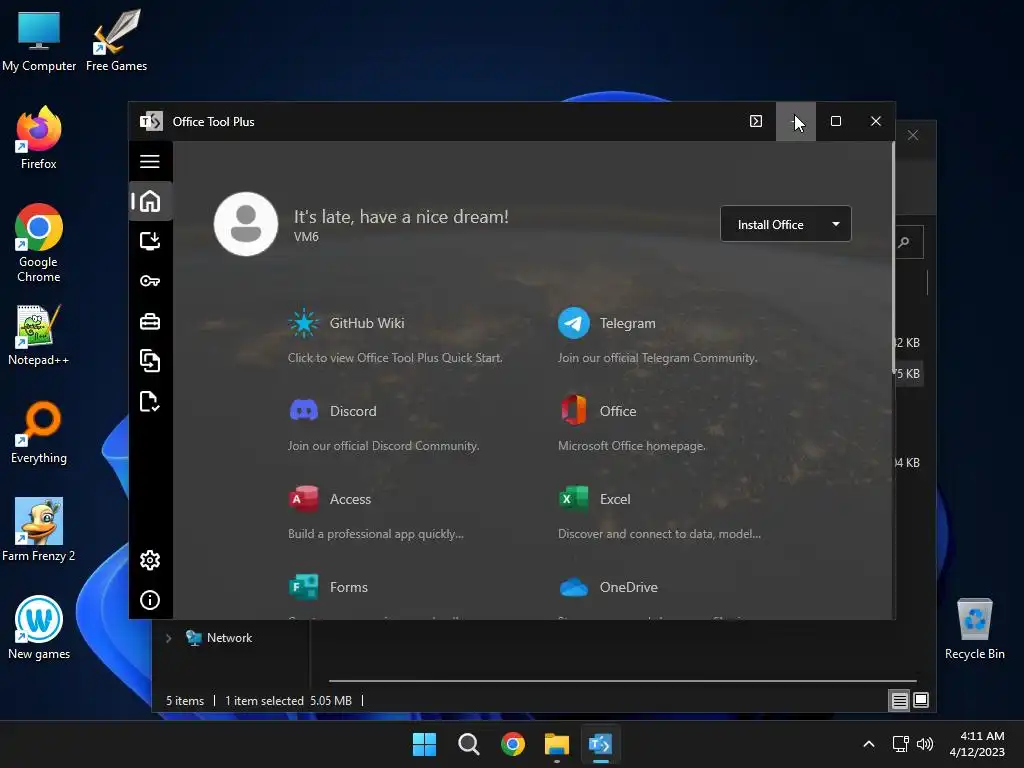
Task: Open the hamburger navigation menu
Action: (x=150, y=161)
